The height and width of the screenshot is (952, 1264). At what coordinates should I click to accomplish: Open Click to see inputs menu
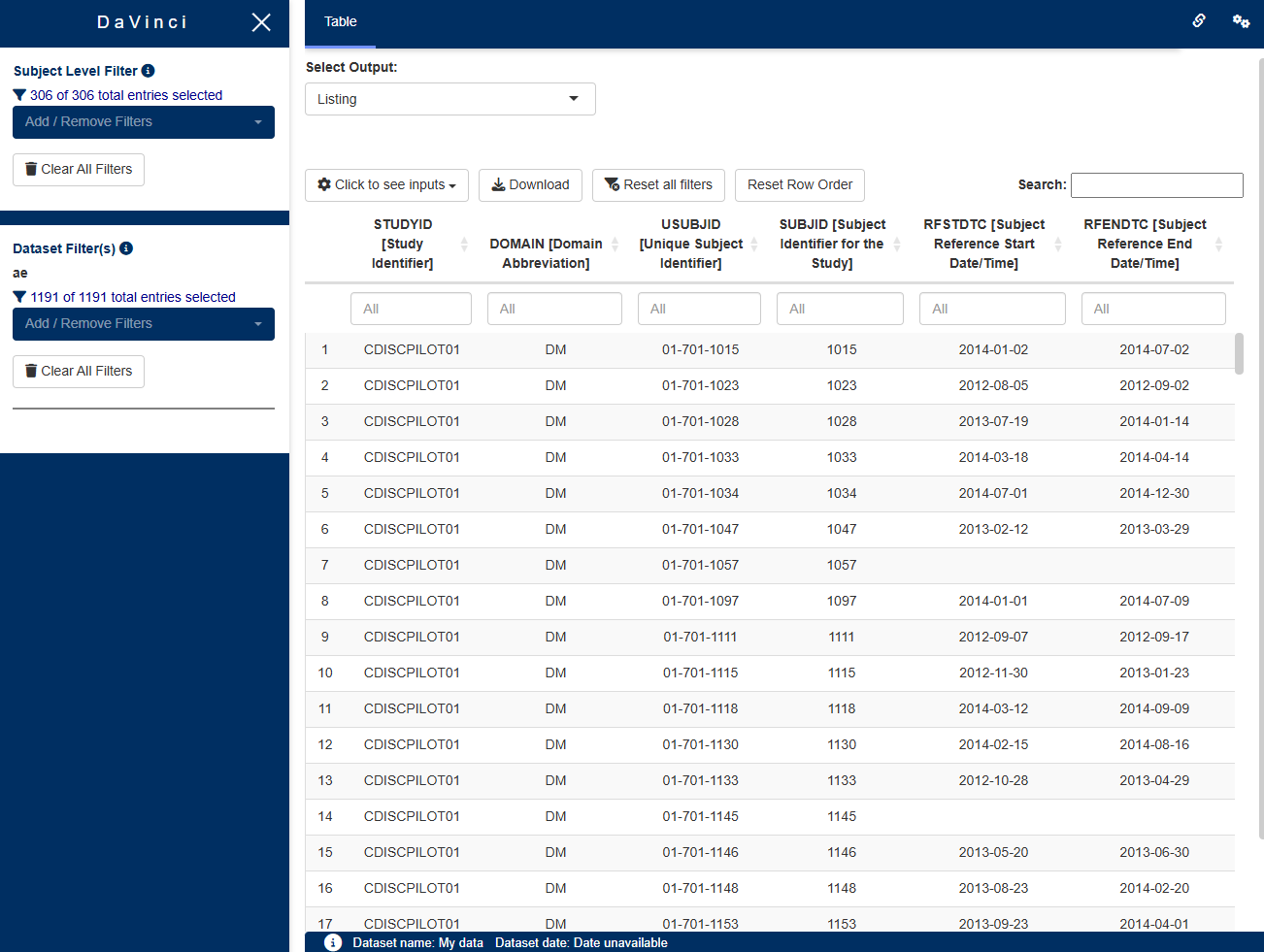coord(386,185)
